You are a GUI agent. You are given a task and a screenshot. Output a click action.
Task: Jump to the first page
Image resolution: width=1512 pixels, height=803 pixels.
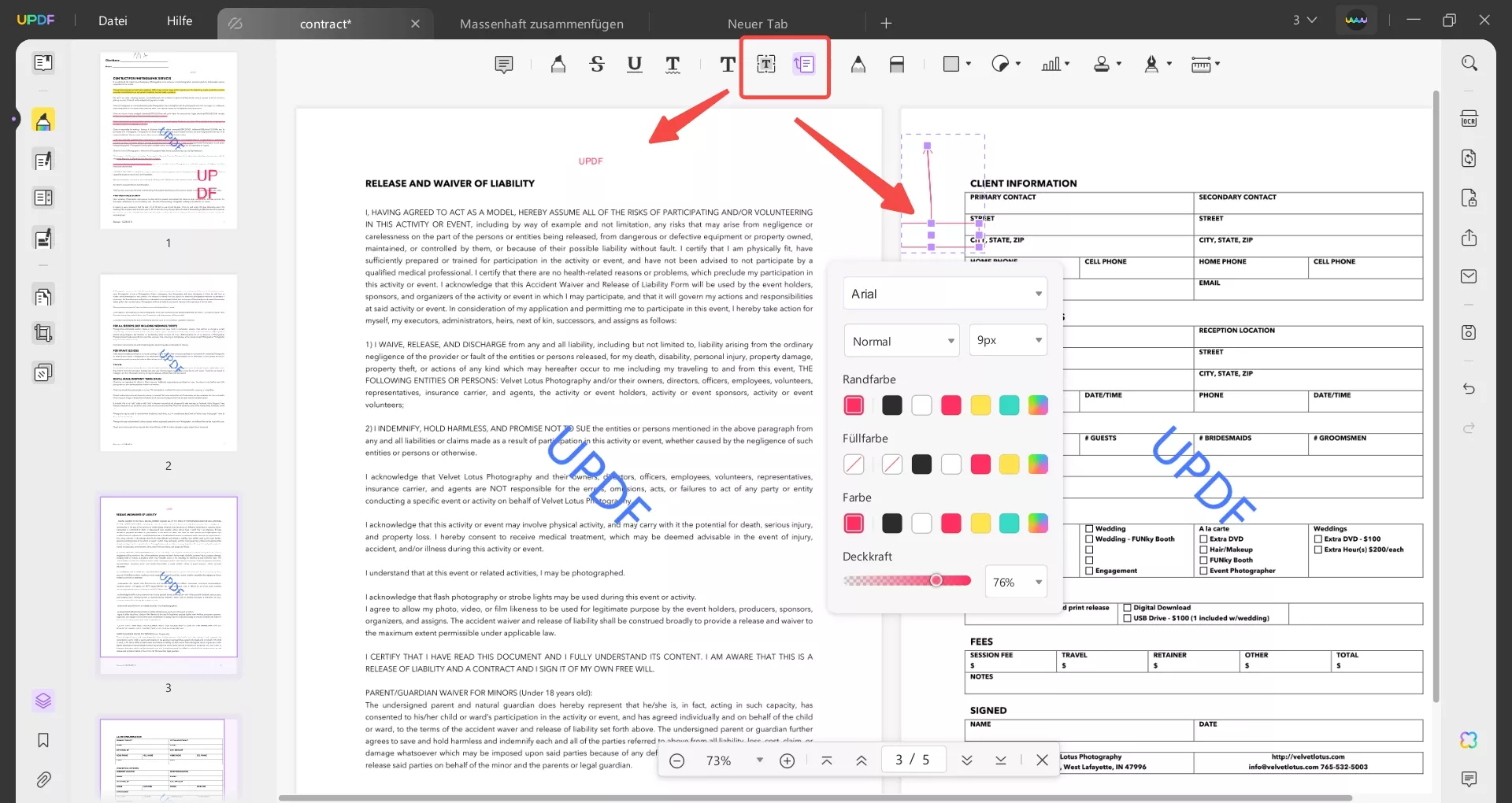[x=827, y=760]
